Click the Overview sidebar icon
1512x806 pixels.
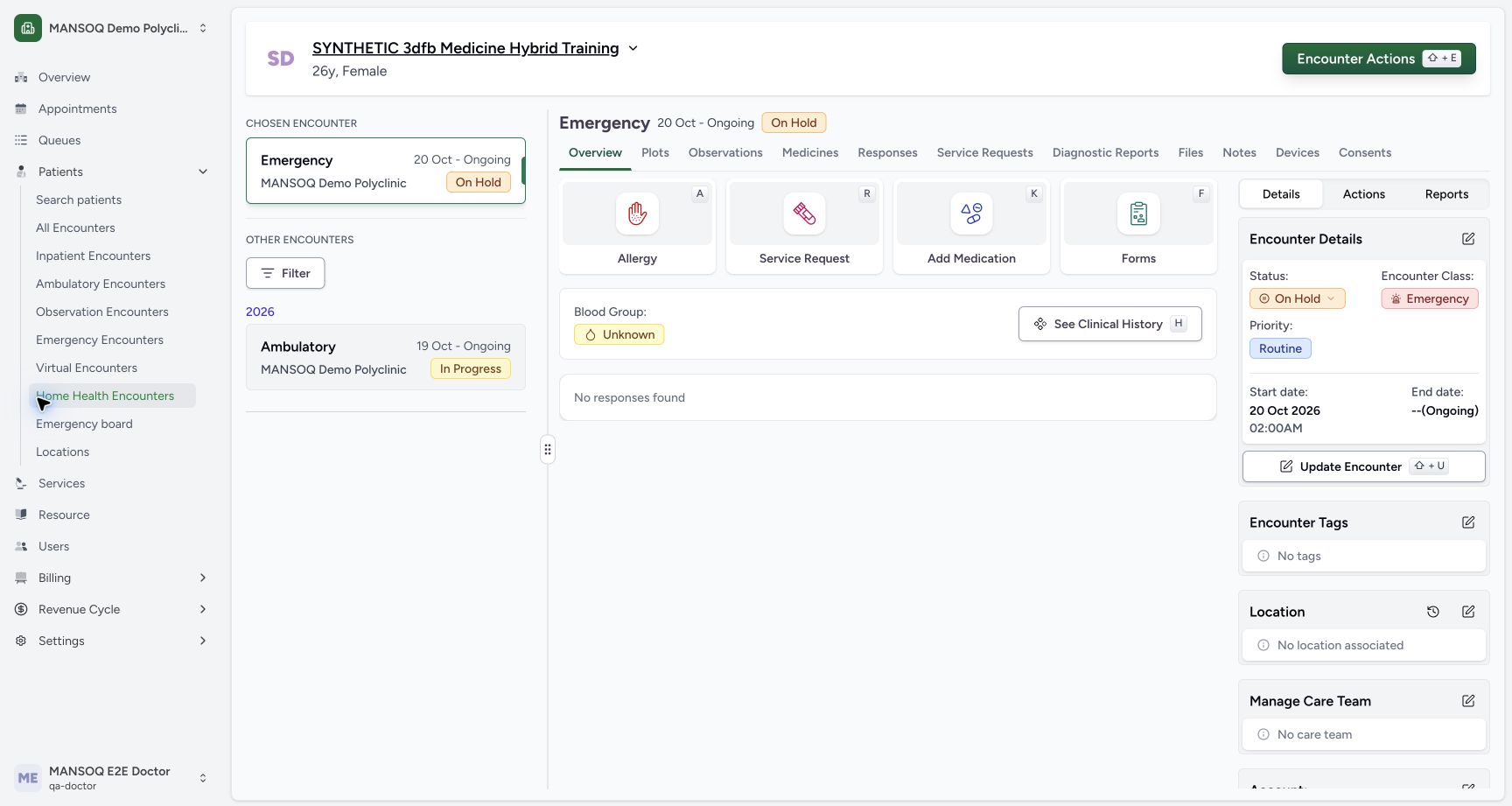point(21,77)
